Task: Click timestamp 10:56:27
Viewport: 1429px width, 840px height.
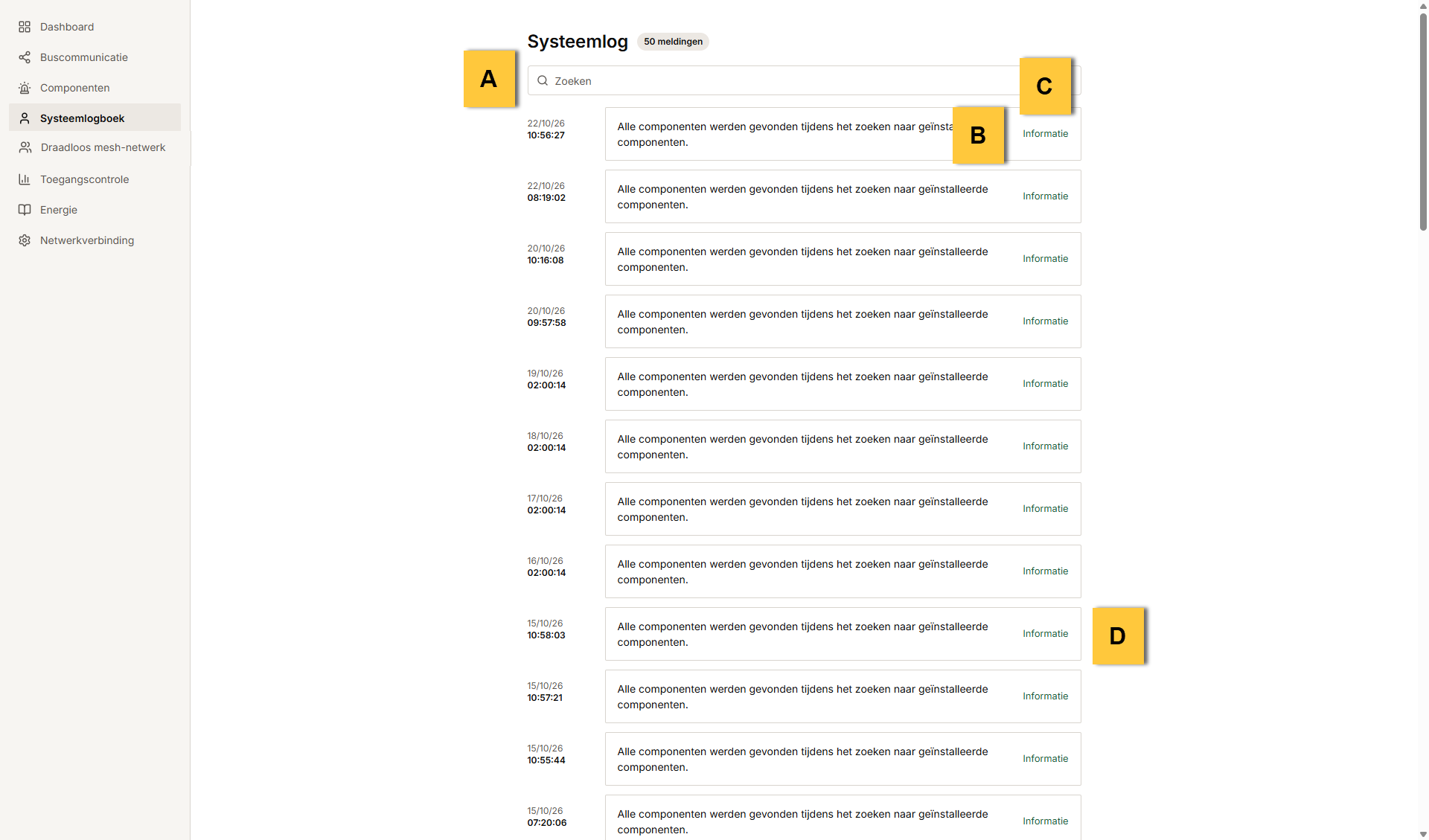Action: (x=546, y=135)
